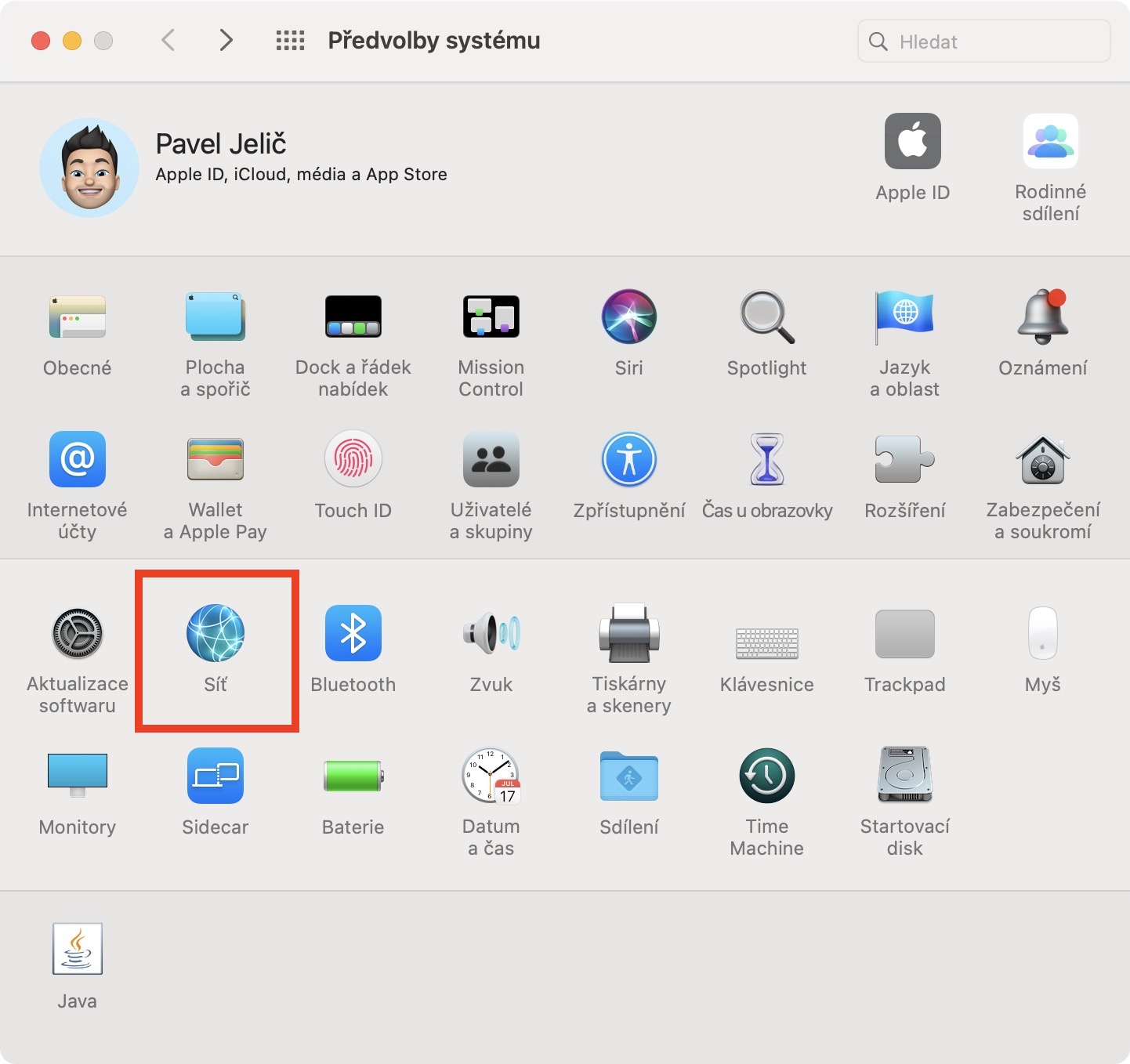Click the Hledat search field

point(983,42)
